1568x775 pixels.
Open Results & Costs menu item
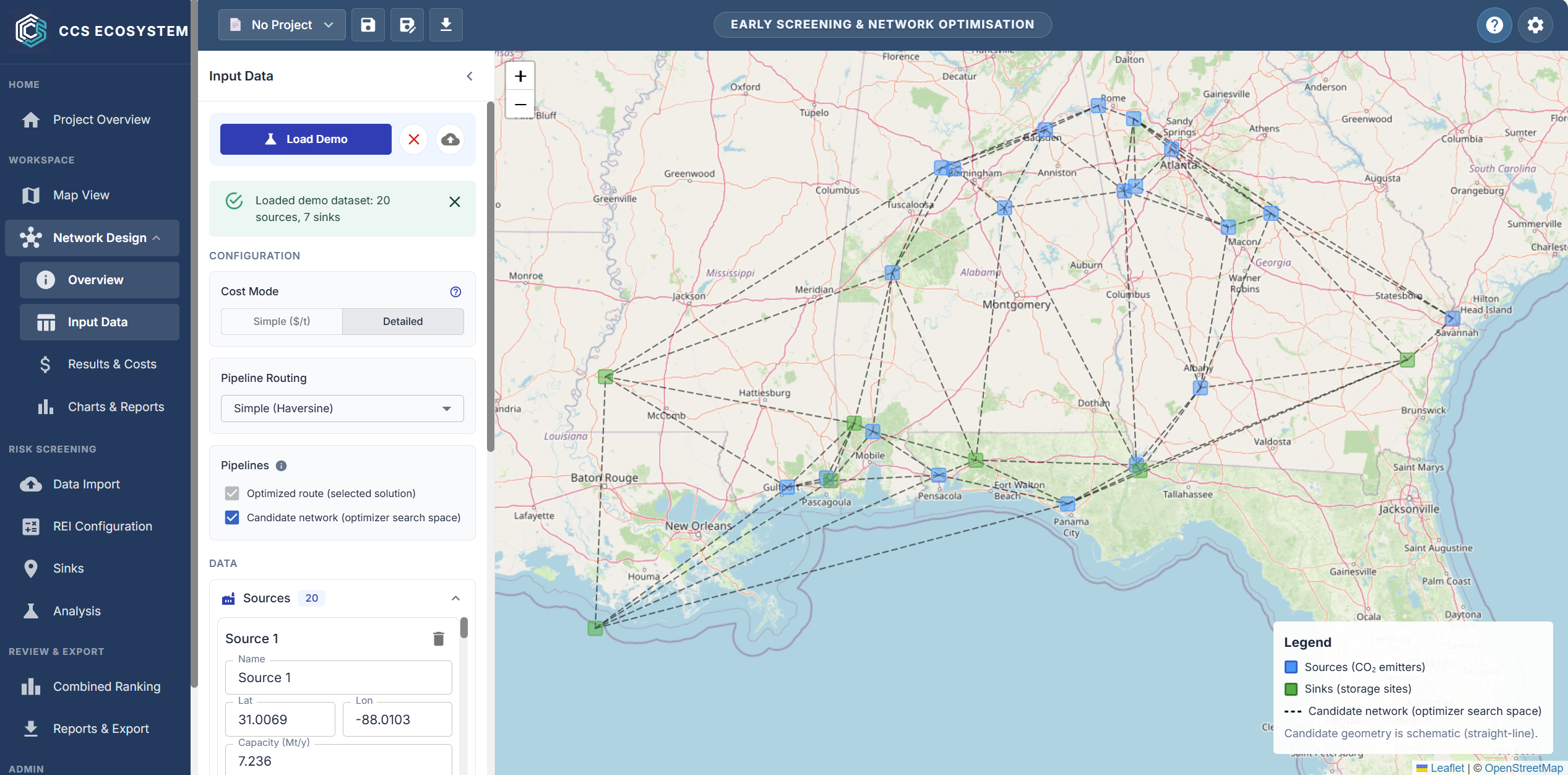click(112, 364)
